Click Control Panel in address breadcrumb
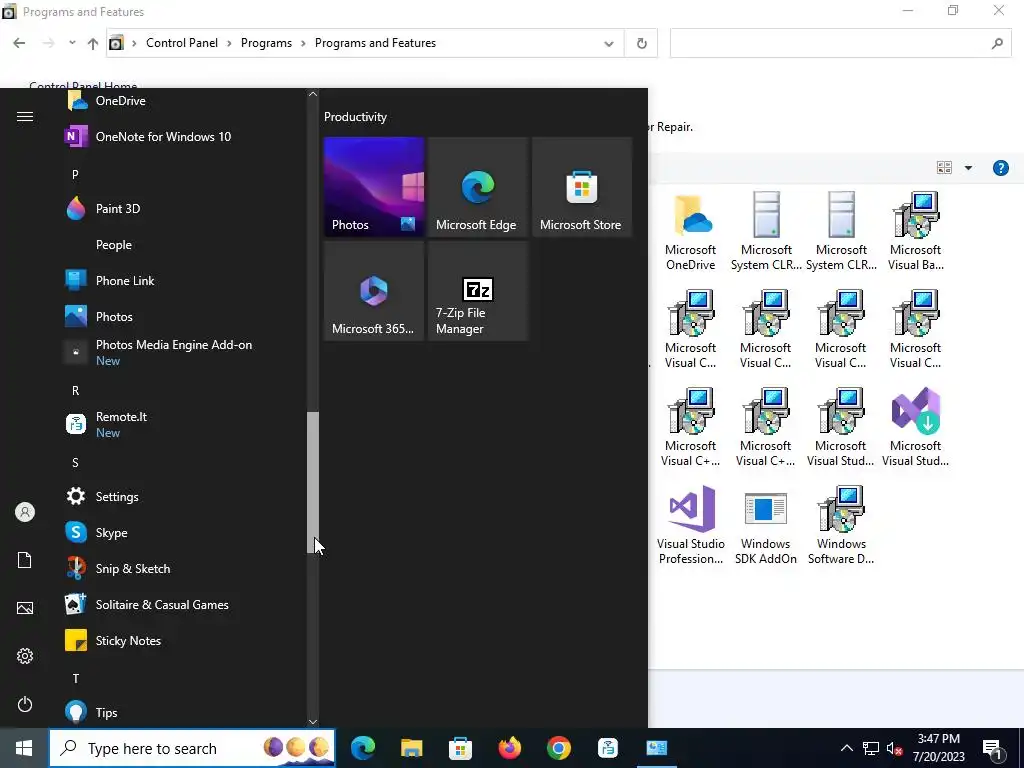Image resolution: width=1024 pixels, height=768 pixels. [x=182, y=43]
